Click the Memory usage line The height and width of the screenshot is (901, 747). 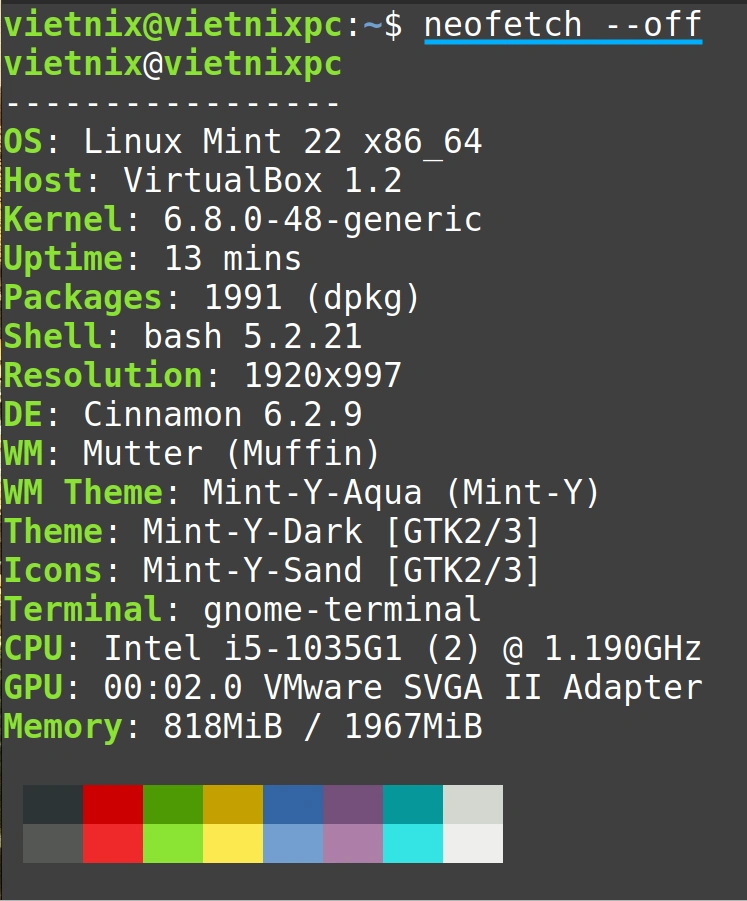242,726
